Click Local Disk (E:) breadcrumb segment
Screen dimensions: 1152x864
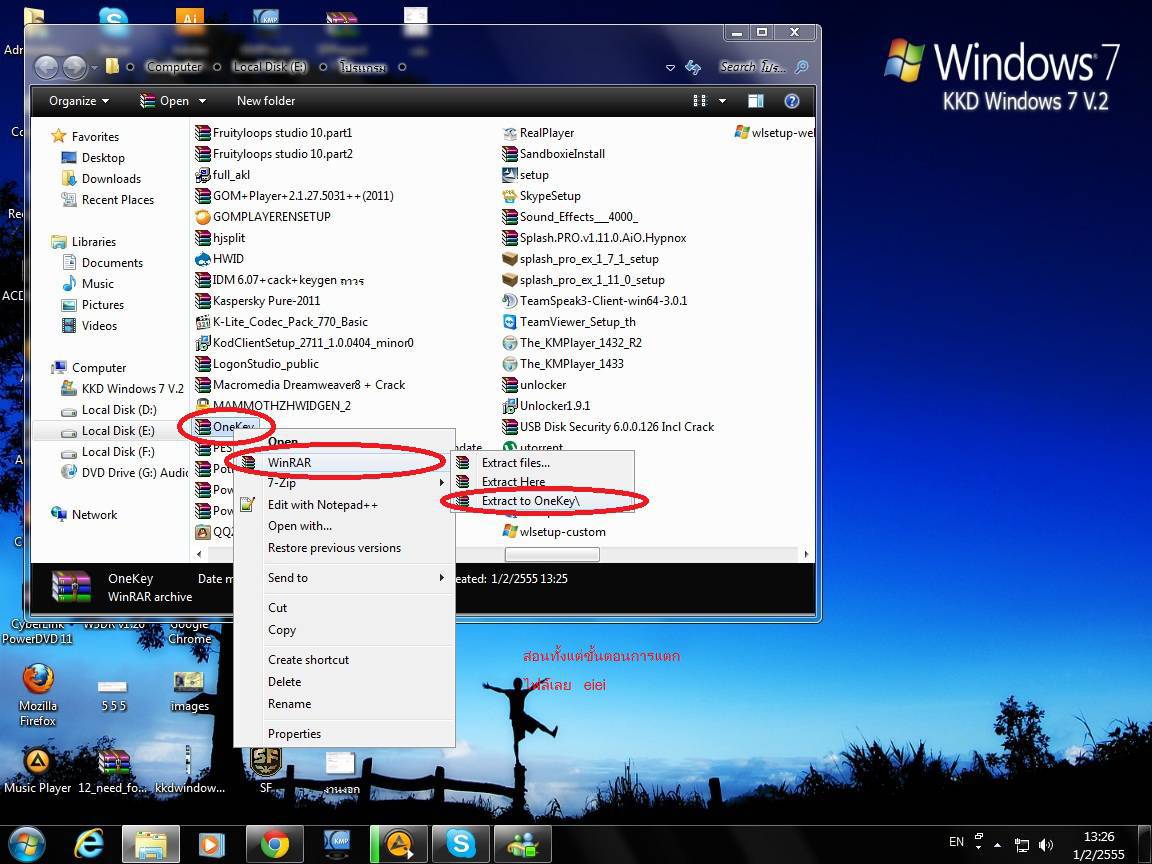(270, 67)
